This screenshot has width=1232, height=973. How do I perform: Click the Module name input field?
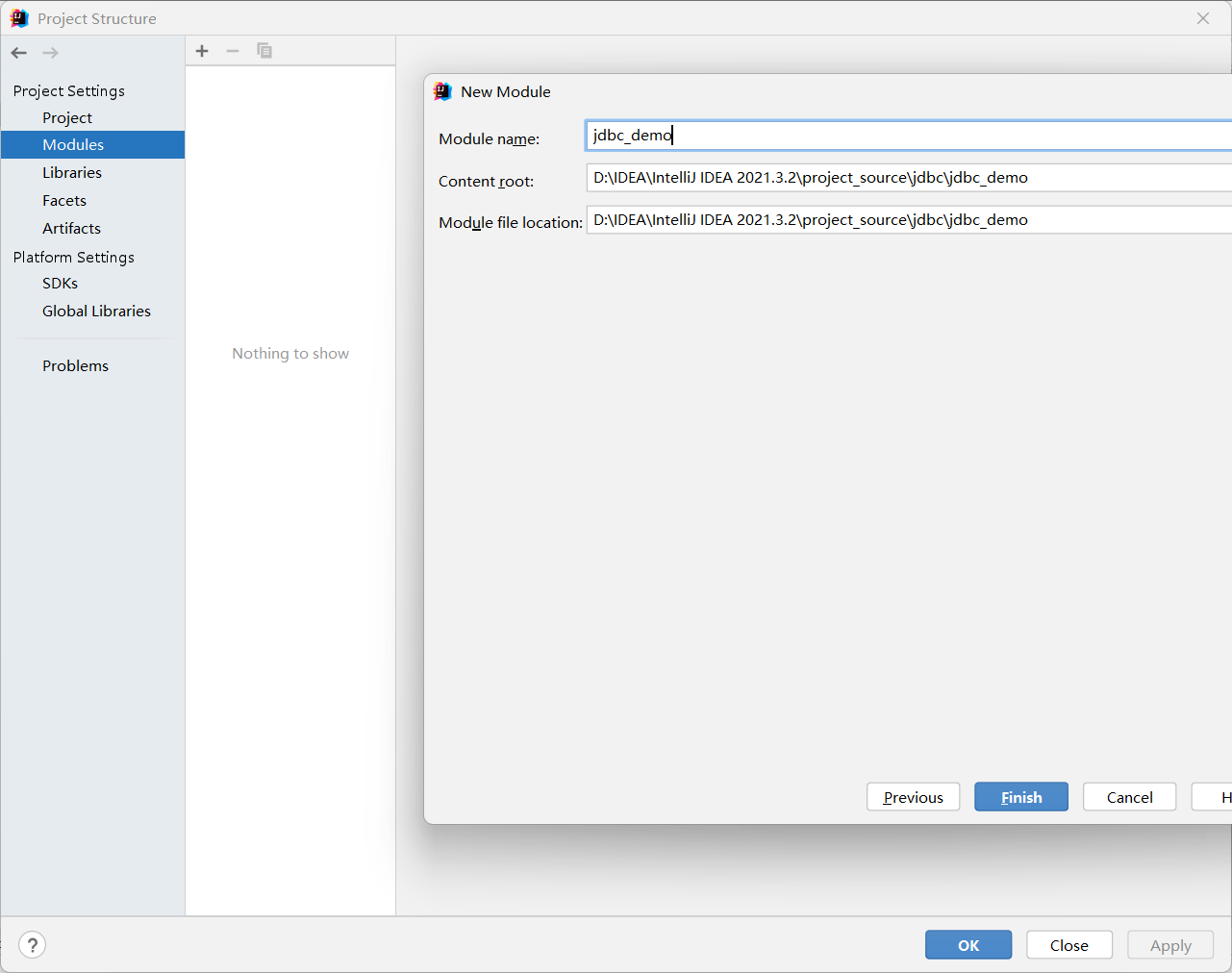tap(909, 136)
